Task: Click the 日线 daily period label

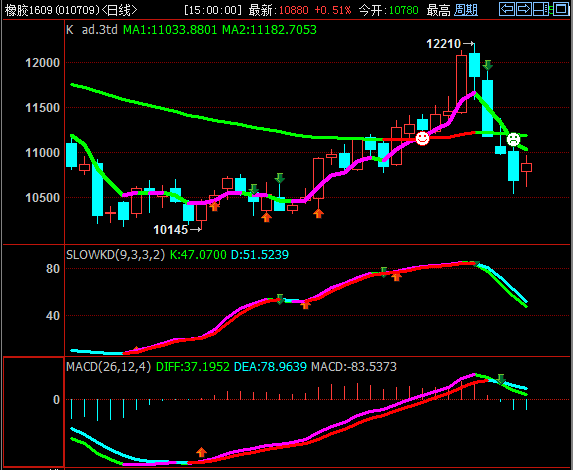Action: tap(119, 10)
